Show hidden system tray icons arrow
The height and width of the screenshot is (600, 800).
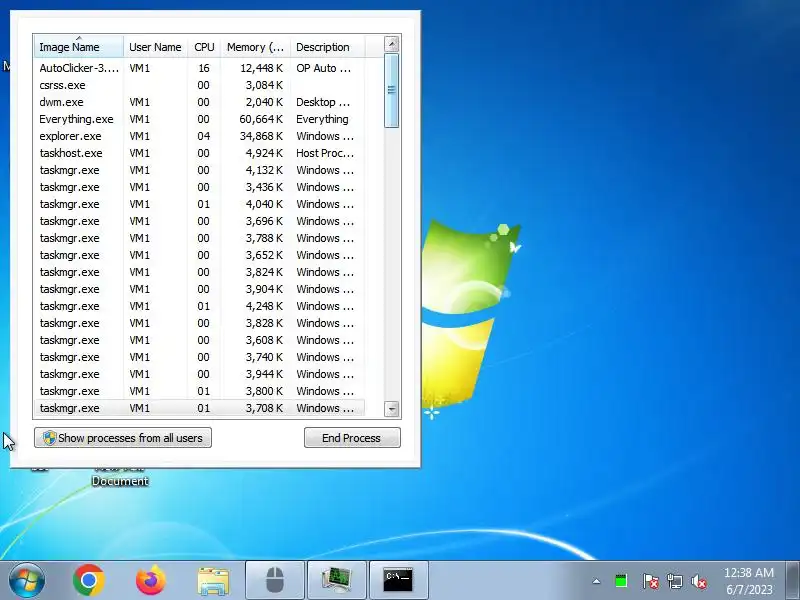(x=596, y=581)
